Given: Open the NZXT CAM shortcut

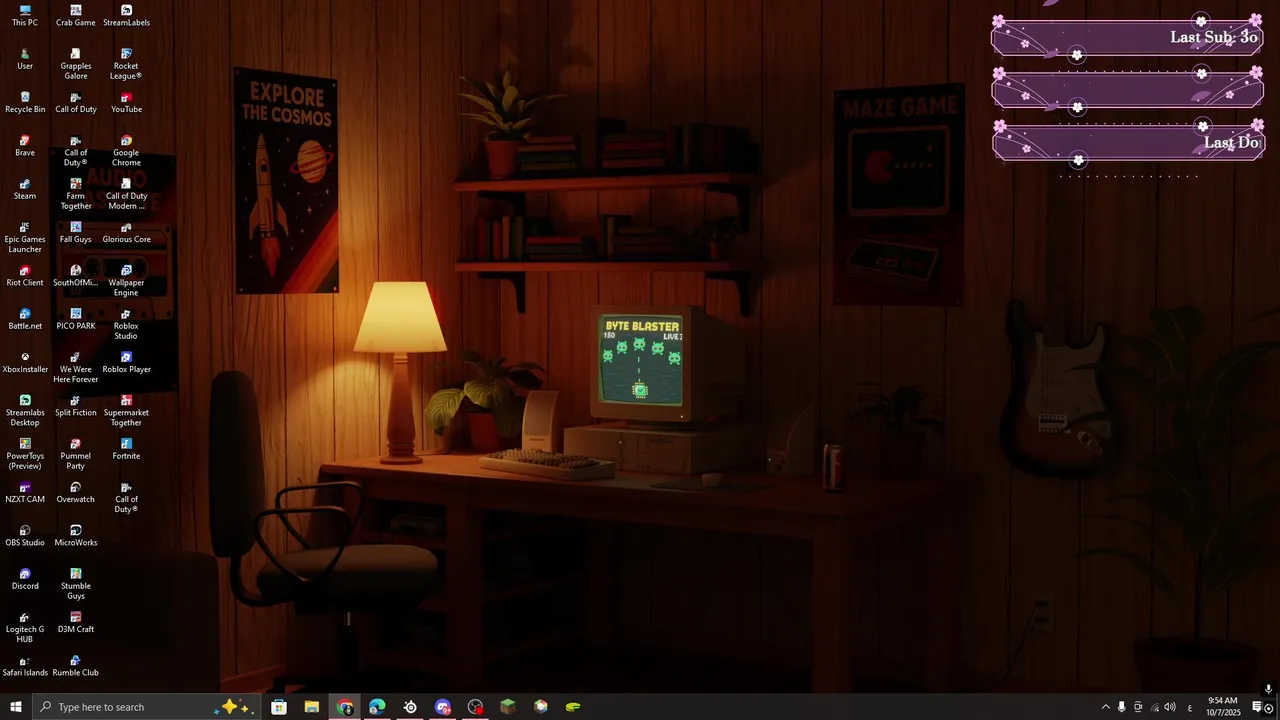Looking at the screenshot, I should coord(25,492).
